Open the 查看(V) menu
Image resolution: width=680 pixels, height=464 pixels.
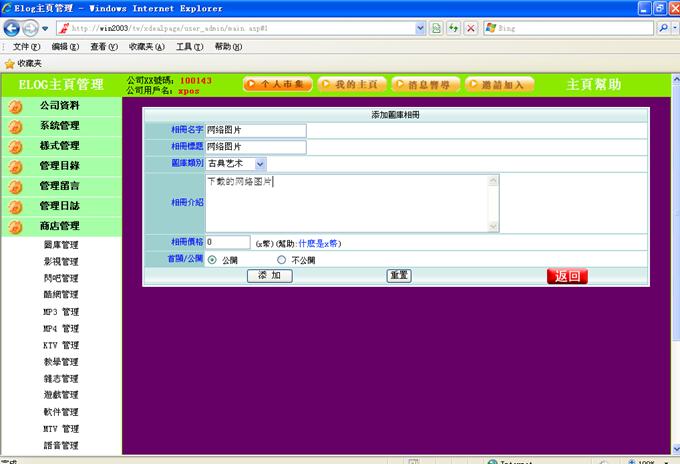pyautogui.click(x=99, y=47)
